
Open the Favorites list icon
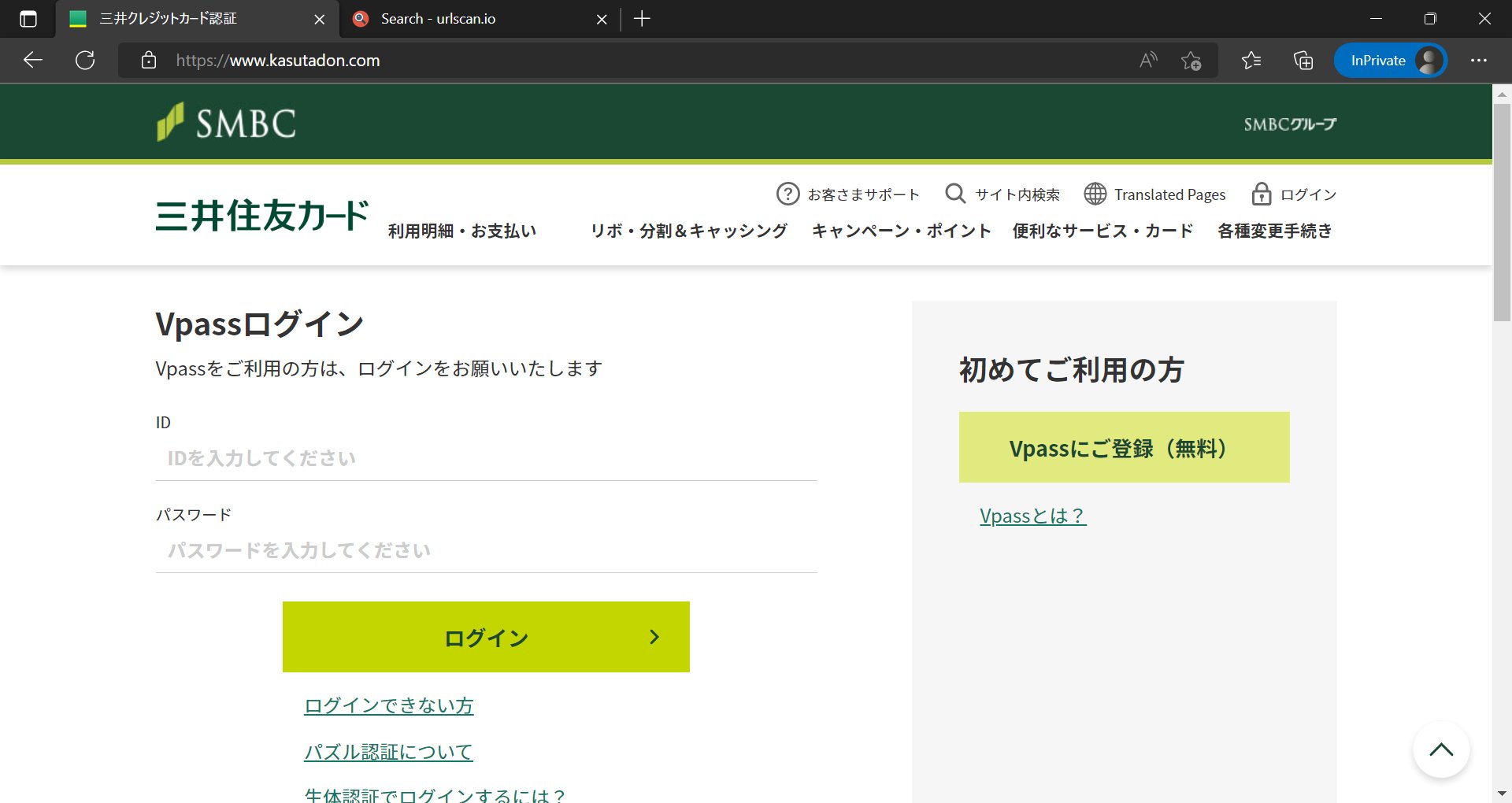click(1251, 60)
